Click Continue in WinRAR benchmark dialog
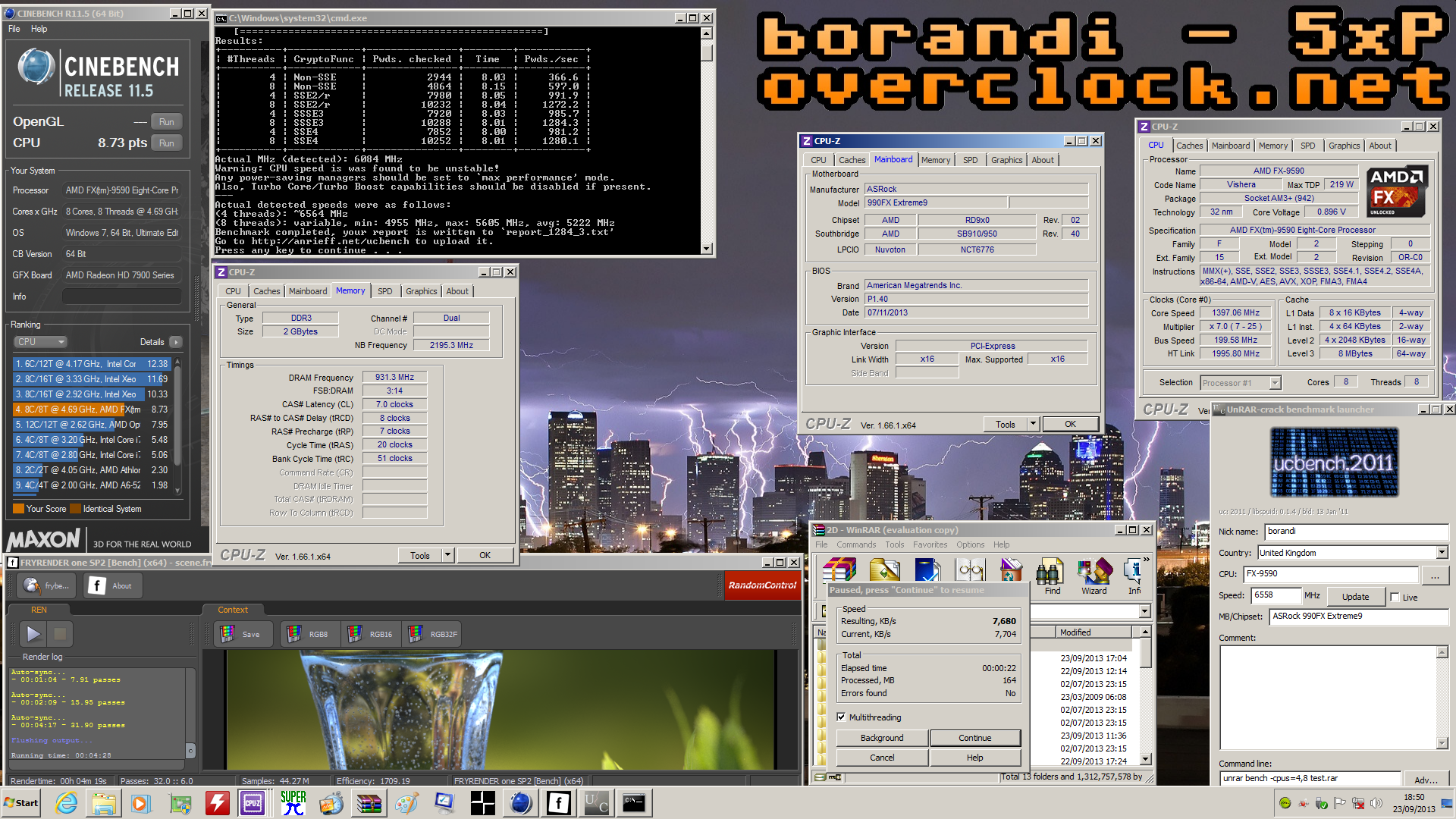The image size is (1456, 819). click(975, 738)
